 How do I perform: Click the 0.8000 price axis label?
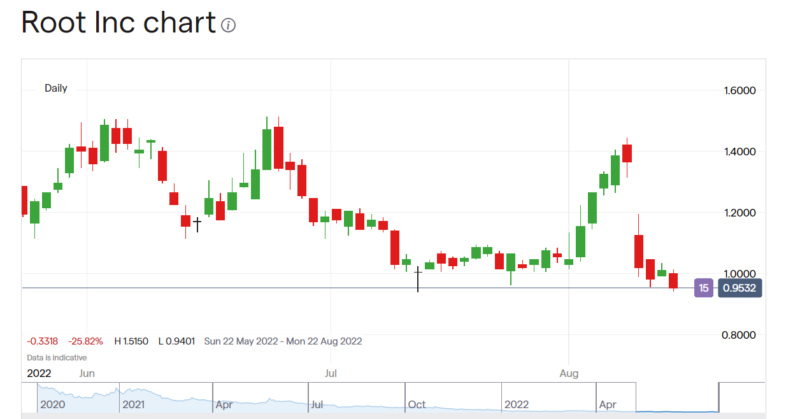pyautogui.click(x=738, y=335)
